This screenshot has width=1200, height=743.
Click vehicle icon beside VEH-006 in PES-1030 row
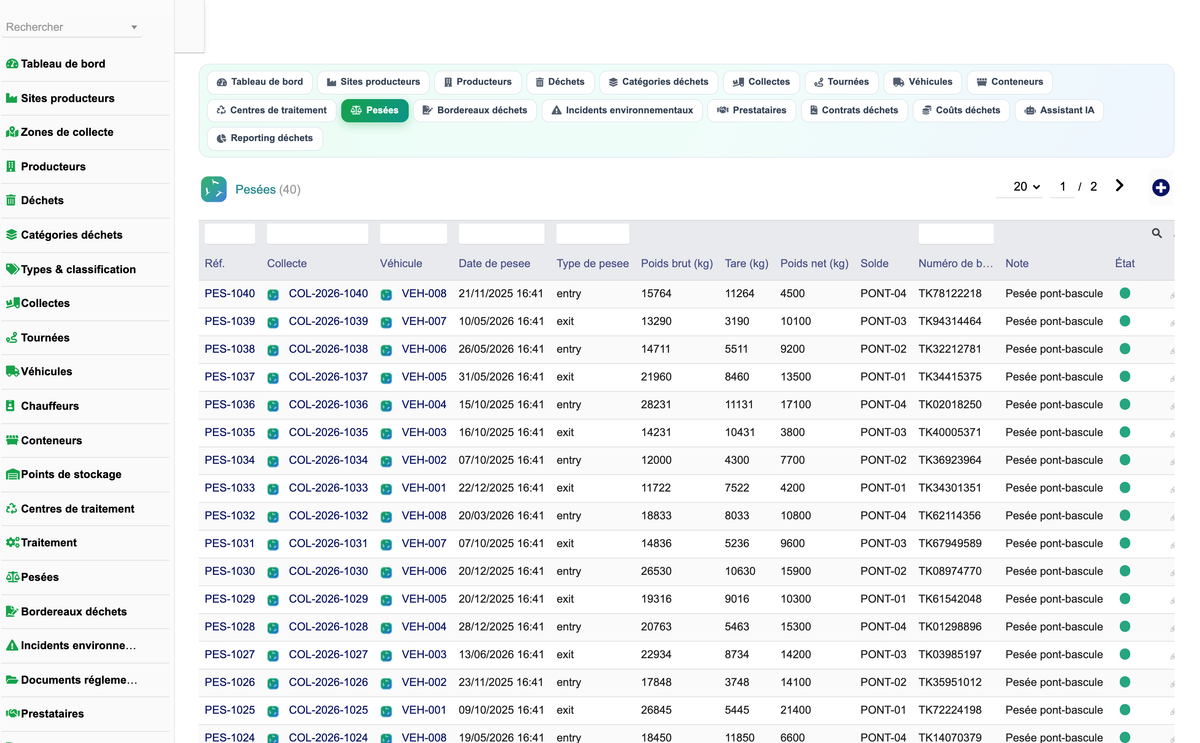[386, 571]
